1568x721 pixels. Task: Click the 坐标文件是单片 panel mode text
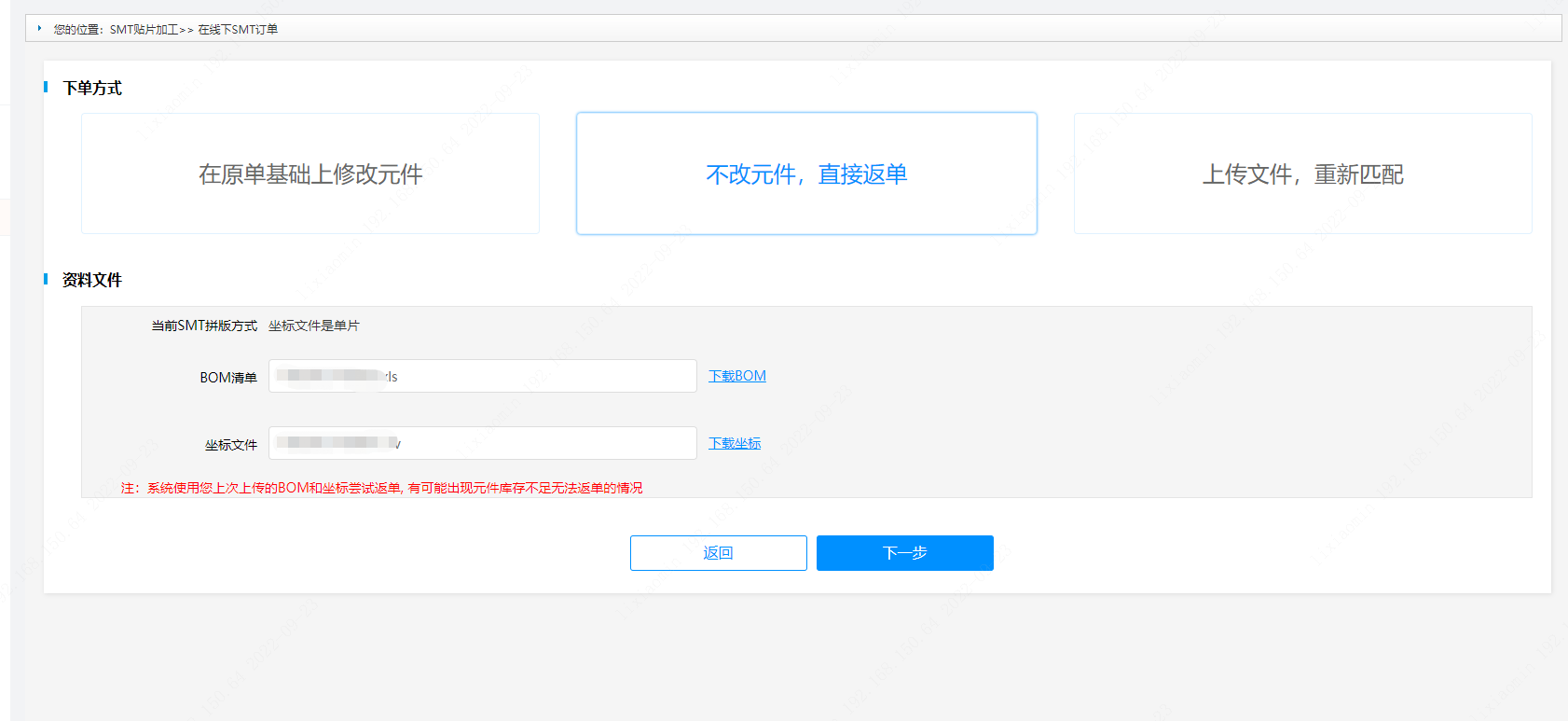point(313,326)
